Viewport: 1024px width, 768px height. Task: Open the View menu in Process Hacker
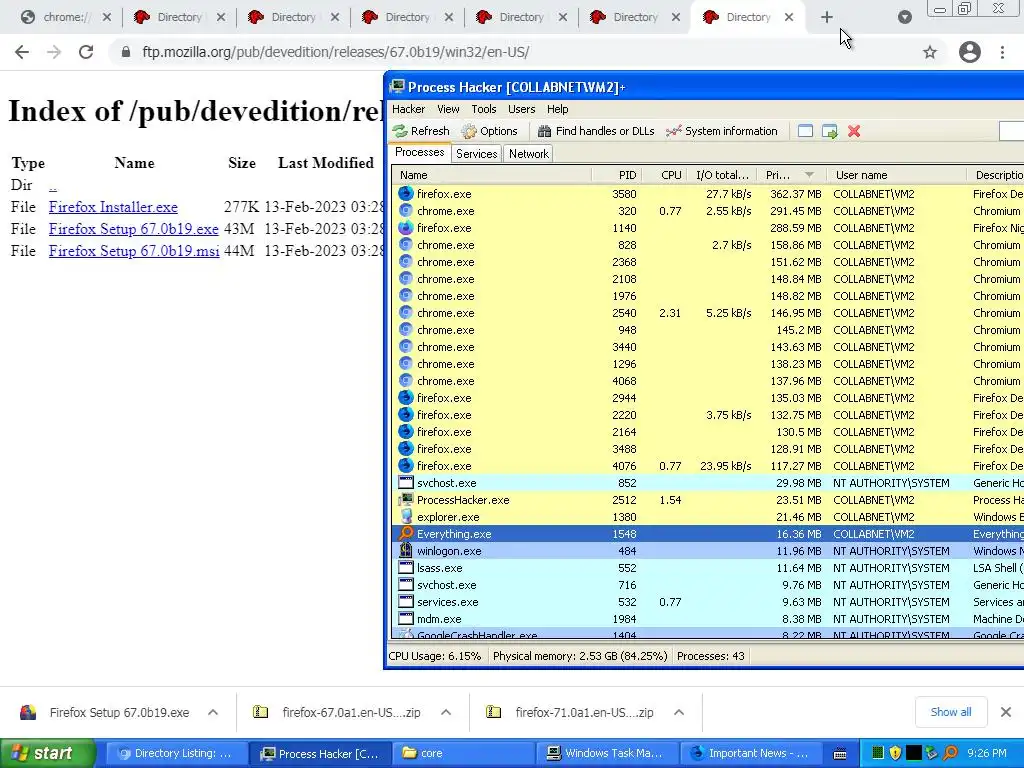448,109
